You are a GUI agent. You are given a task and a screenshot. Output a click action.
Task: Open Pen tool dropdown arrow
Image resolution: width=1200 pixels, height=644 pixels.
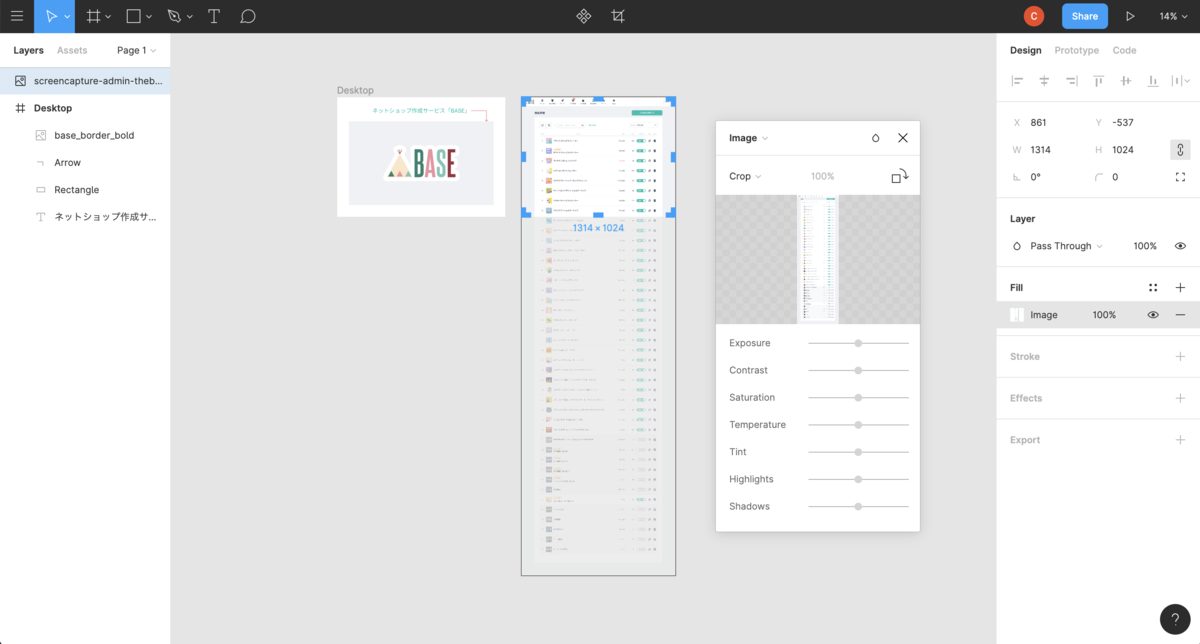coord(190,17)
